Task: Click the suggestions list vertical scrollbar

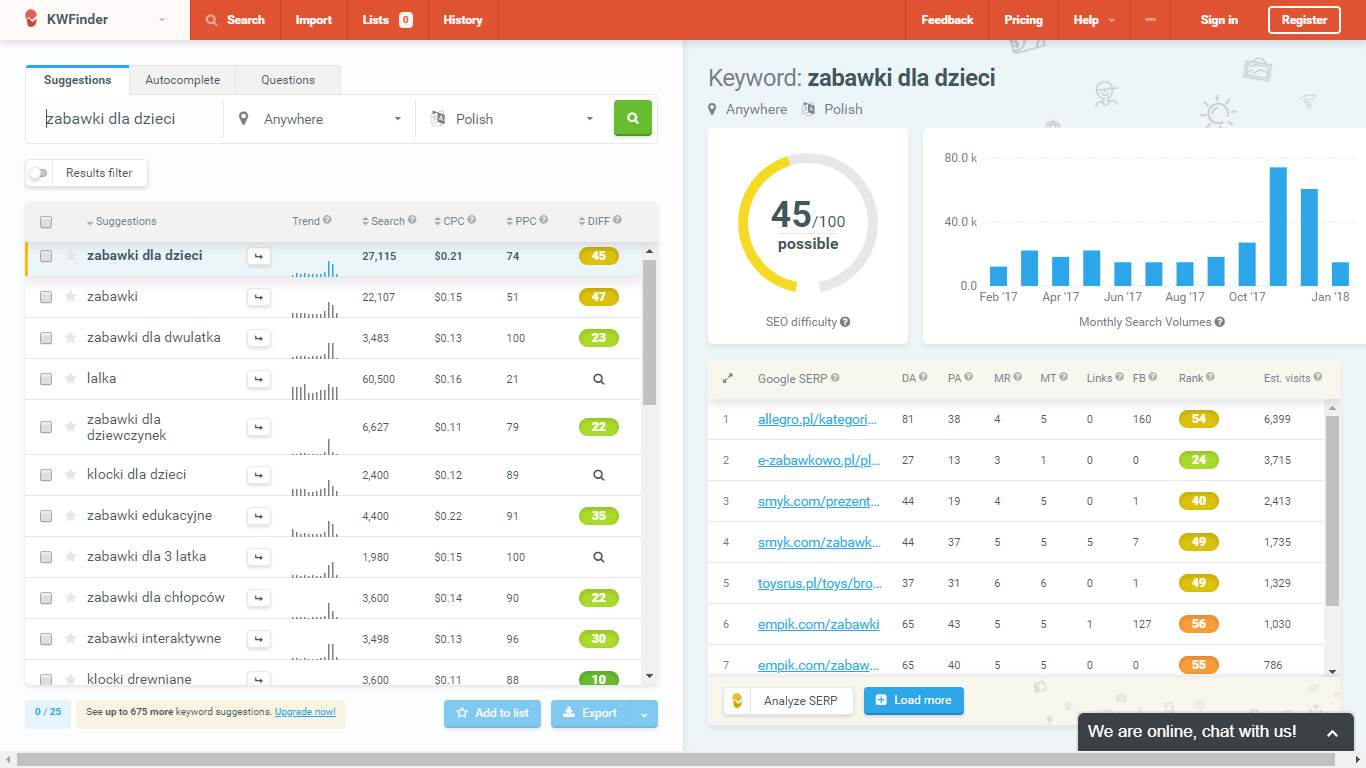Action: point(649,332)
